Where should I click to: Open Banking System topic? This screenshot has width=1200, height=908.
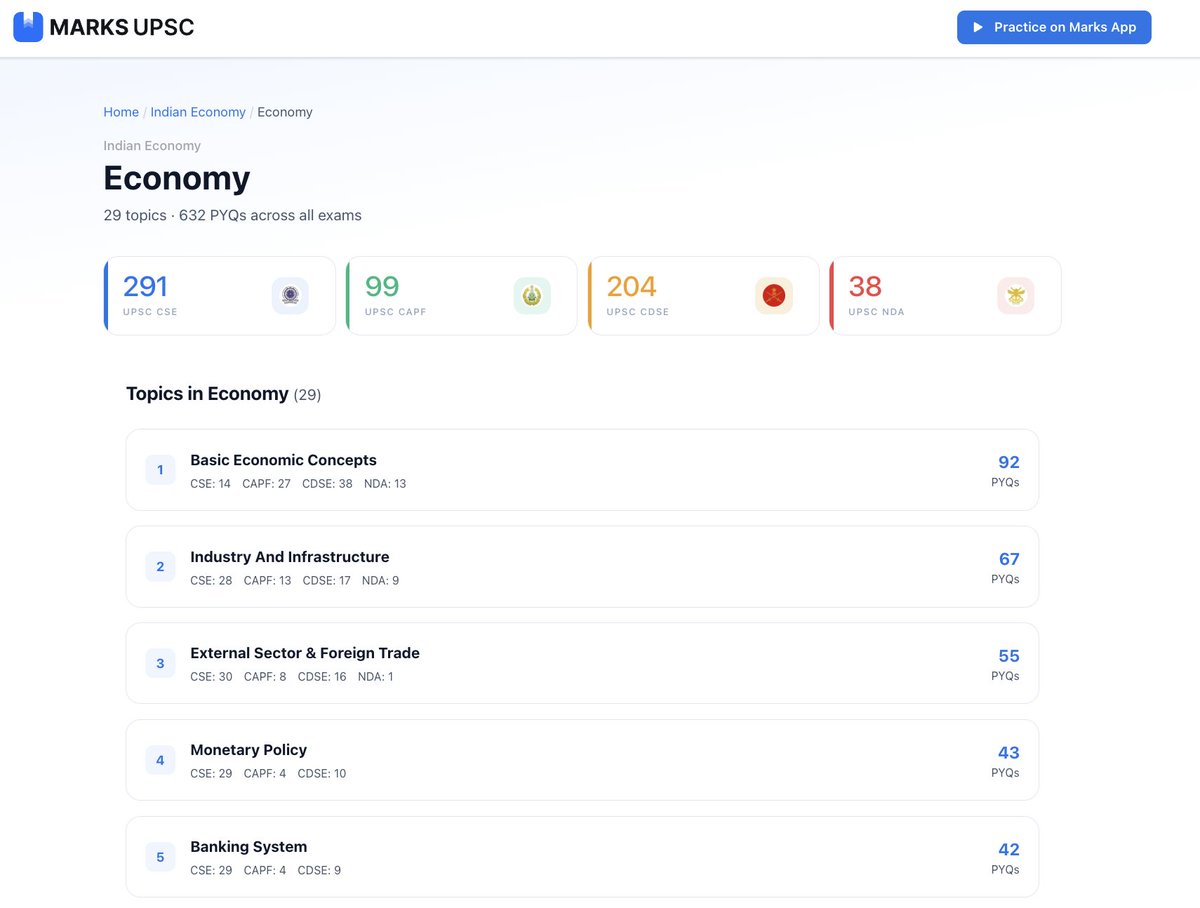[x=582, y=857]
